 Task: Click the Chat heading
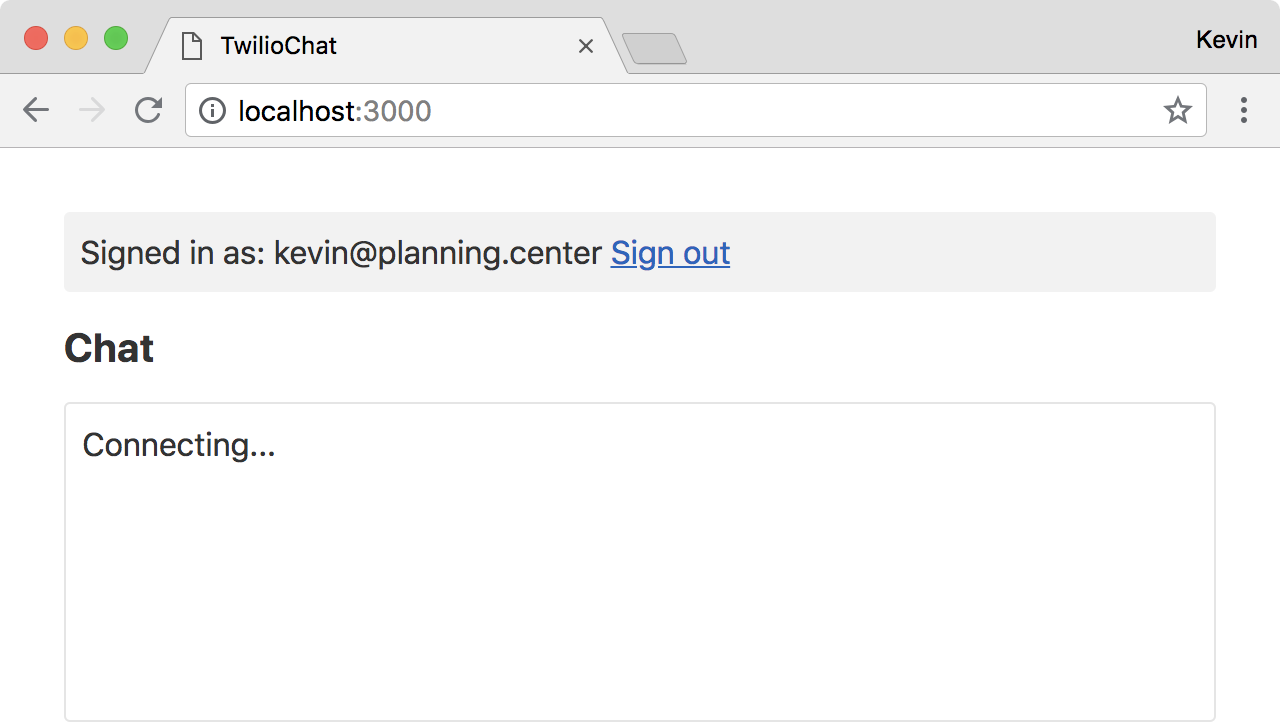point(109,349)
